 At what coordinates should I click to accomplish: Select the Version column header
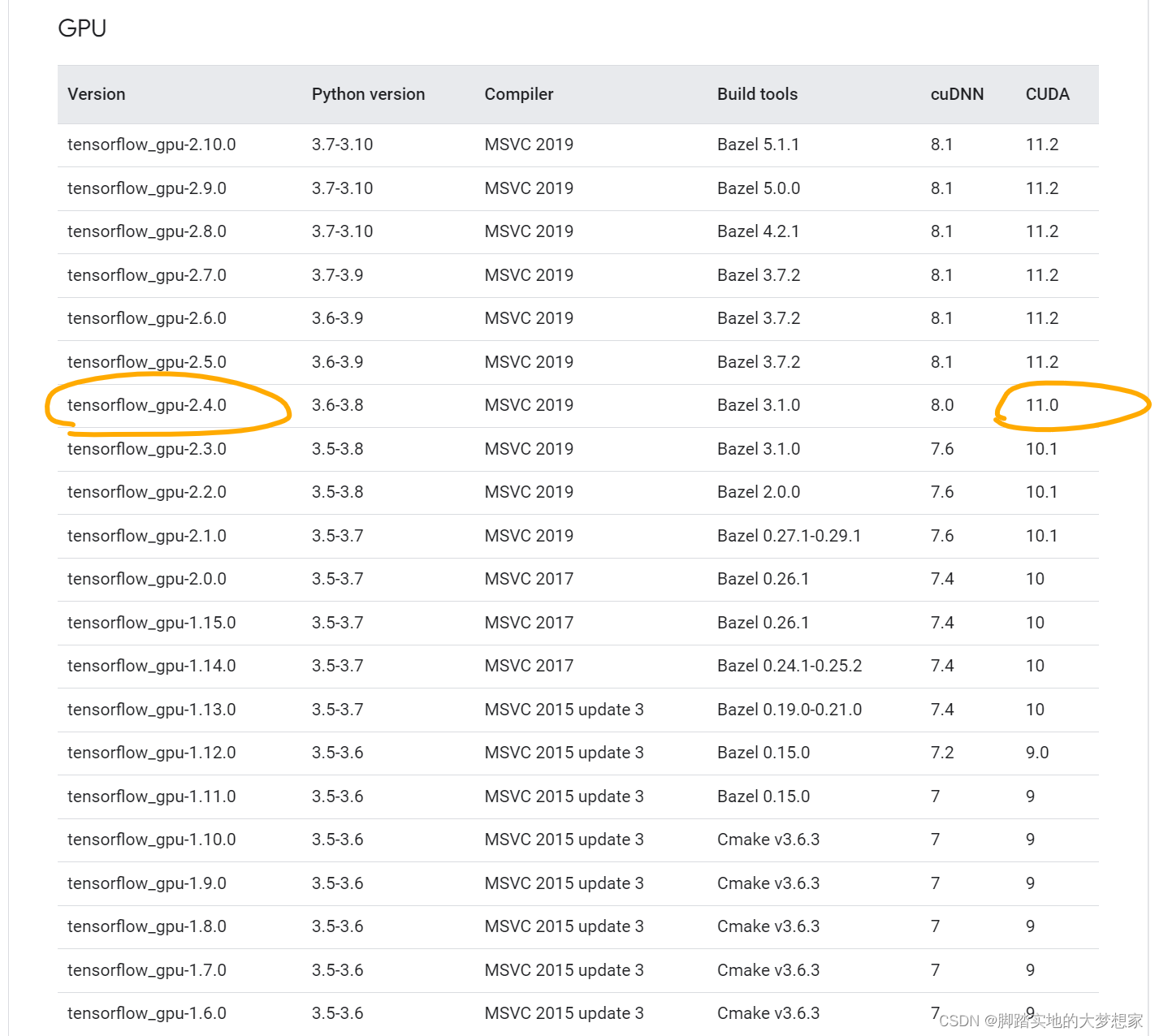97,94
